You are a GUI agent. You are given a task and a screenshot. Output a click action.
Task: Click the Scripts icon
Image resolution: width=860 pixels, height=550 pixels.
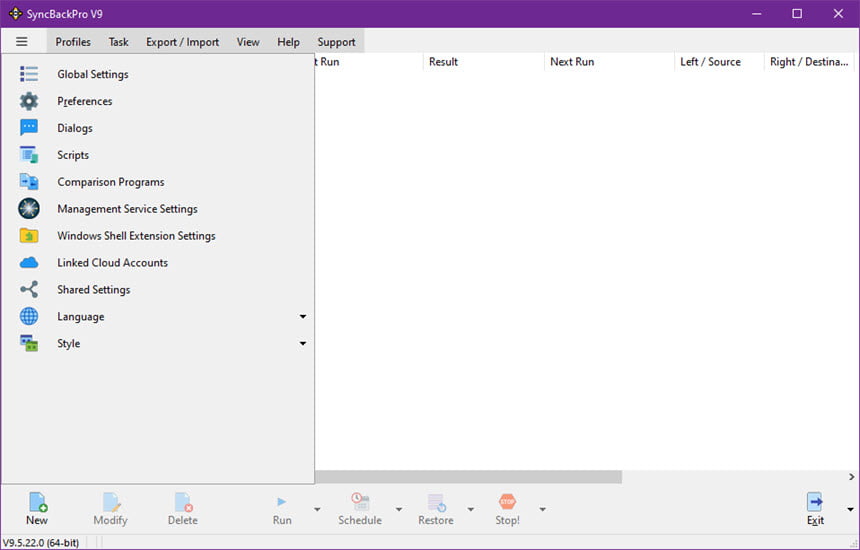point(29,155)
